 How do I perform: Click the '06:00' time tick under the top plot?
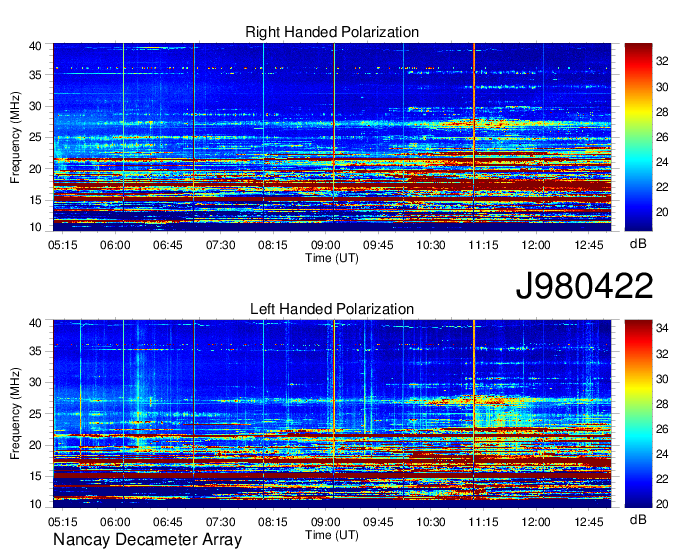pos(115,245)
